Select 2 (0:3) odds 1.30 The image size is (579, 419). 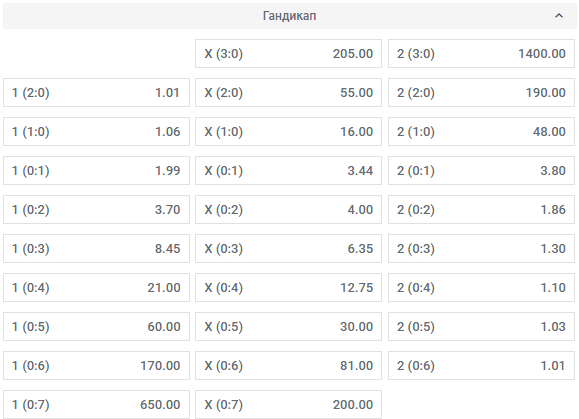(x=481, y=249)
